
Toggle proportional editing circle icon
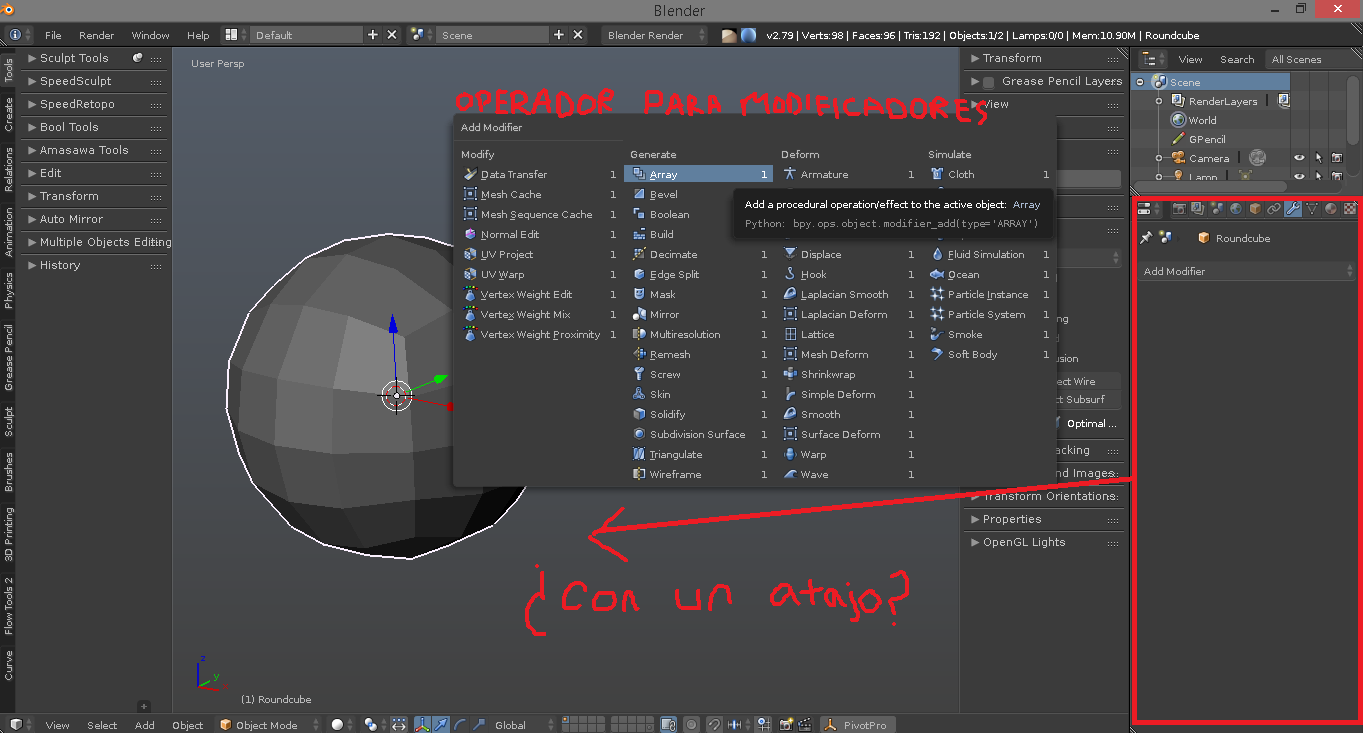[x=692, y=725]
